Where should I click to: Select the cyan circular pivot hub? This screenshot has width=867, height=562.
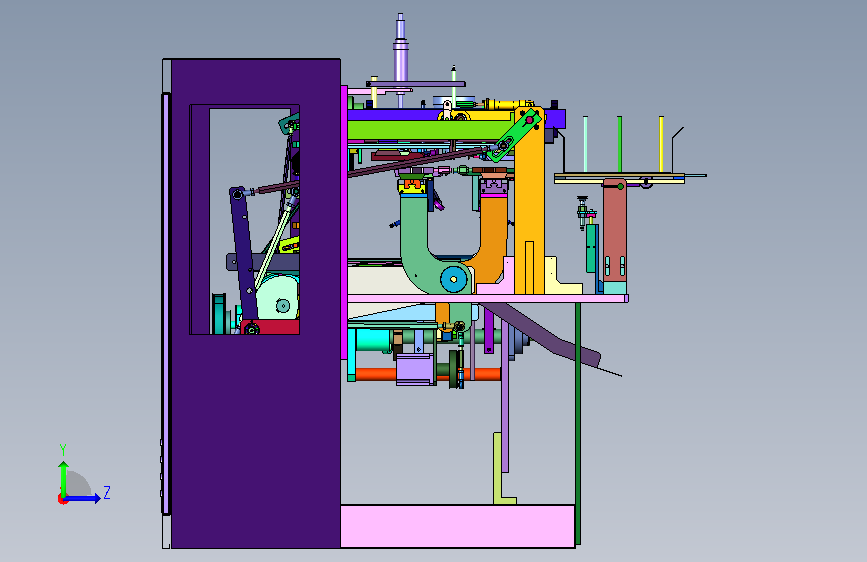click(453, 280)
